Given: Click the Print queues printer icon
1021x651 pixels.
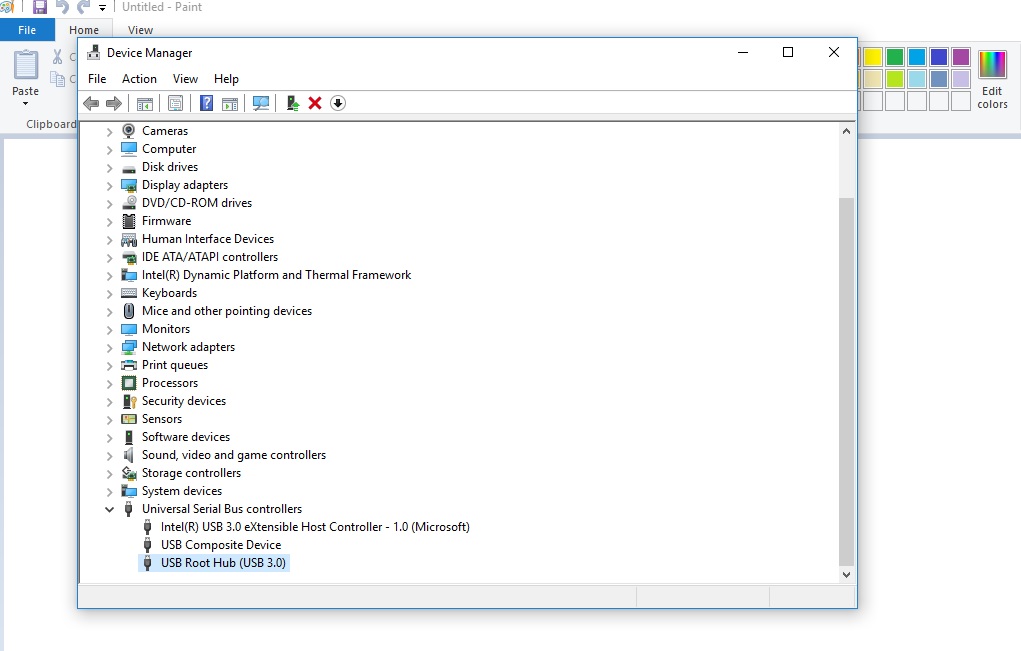Looking at the screenshot, I should (129, 365).
